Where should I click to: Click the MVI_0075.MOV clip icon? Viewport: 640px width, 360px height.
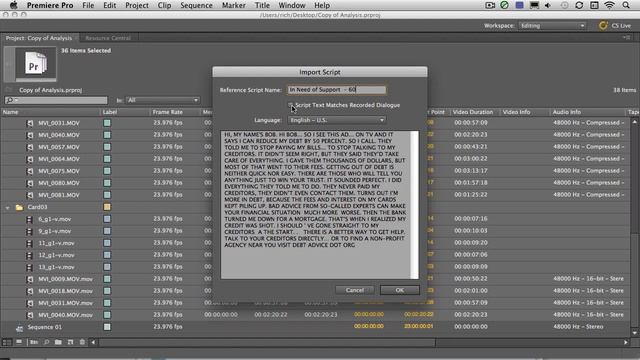30,171
